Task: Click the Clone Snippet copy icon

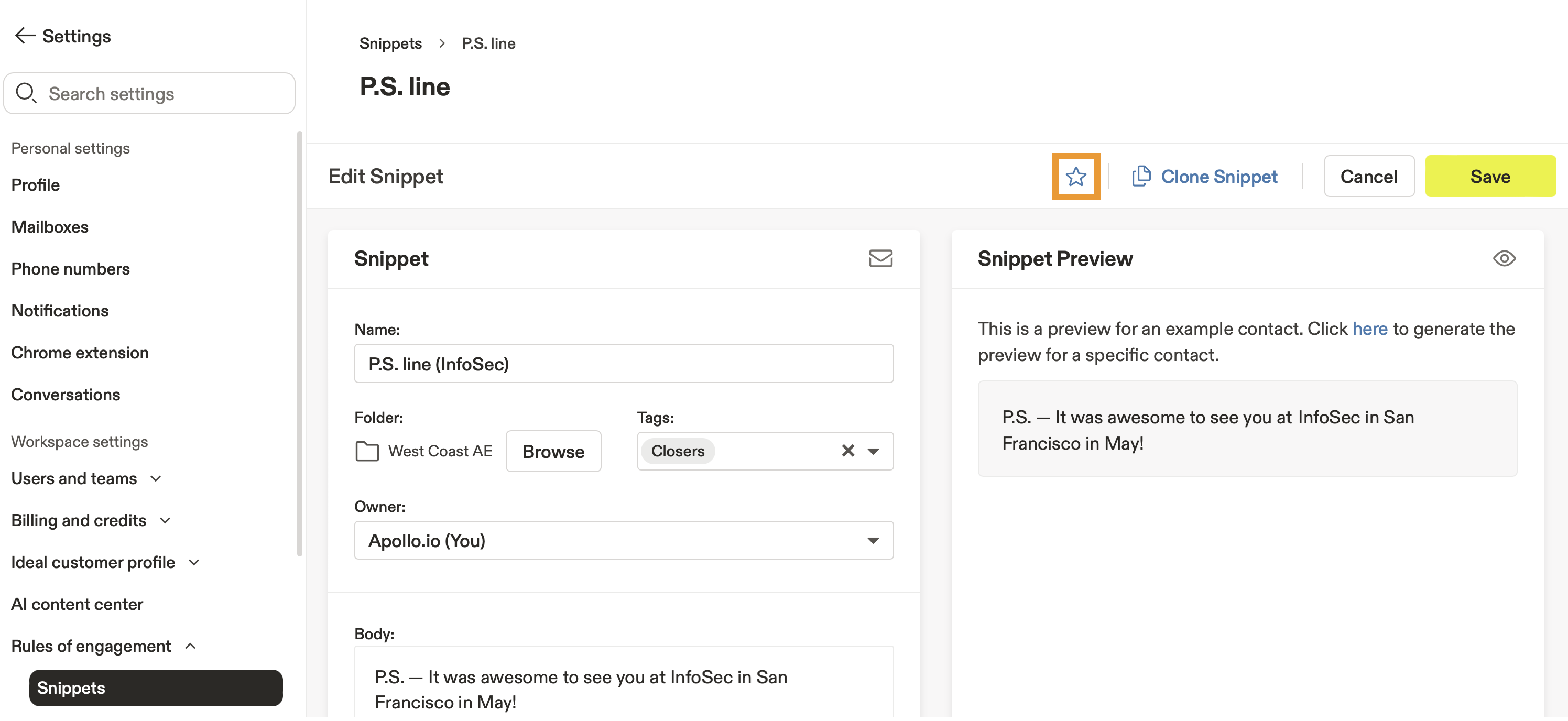Action: [x=1141, y=176]
